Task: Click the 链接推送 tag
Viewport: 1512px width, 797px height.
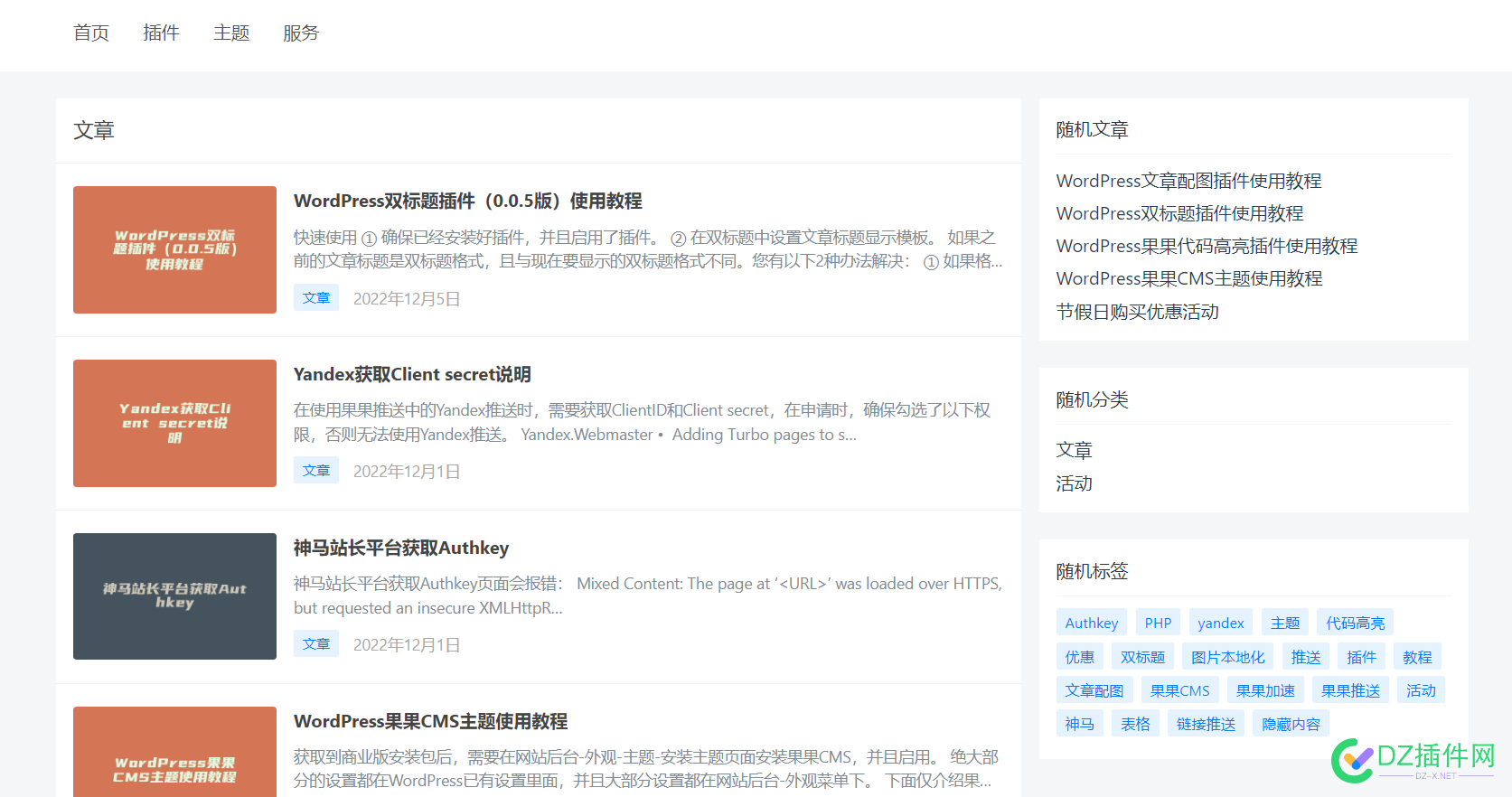Action: click(x=1206, y=724)
